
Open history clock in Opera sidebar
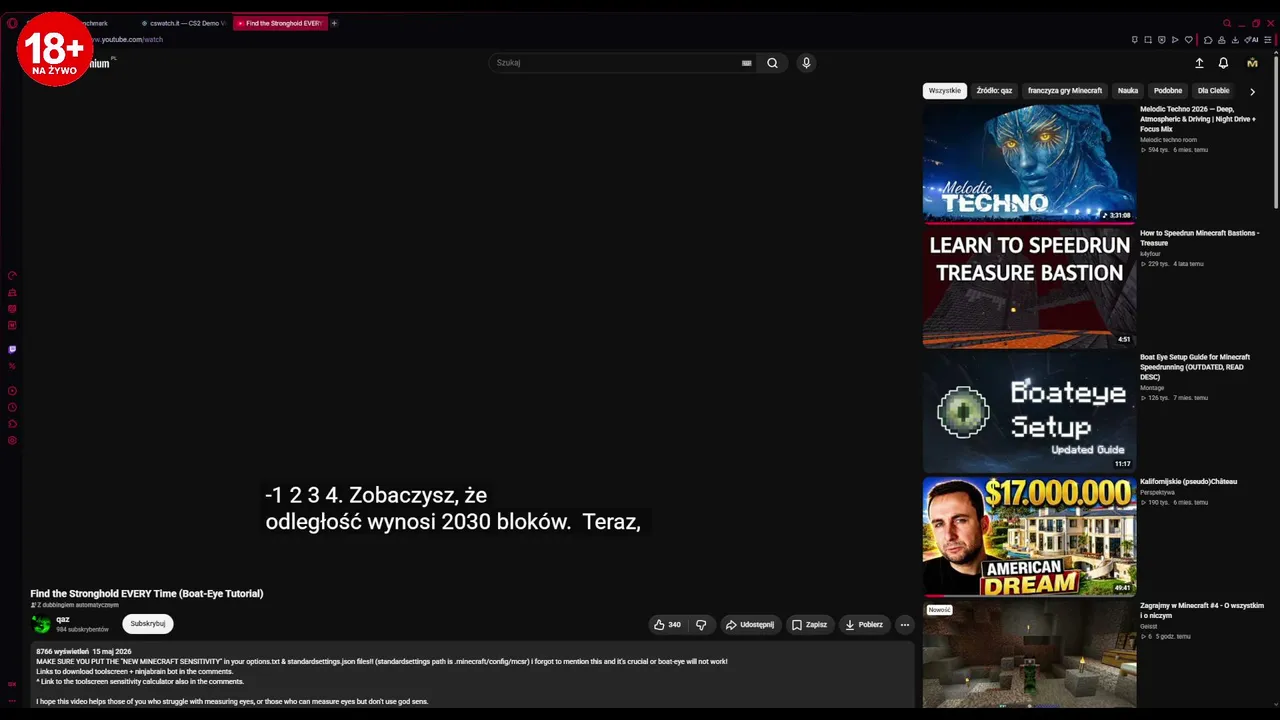[12, 407]
